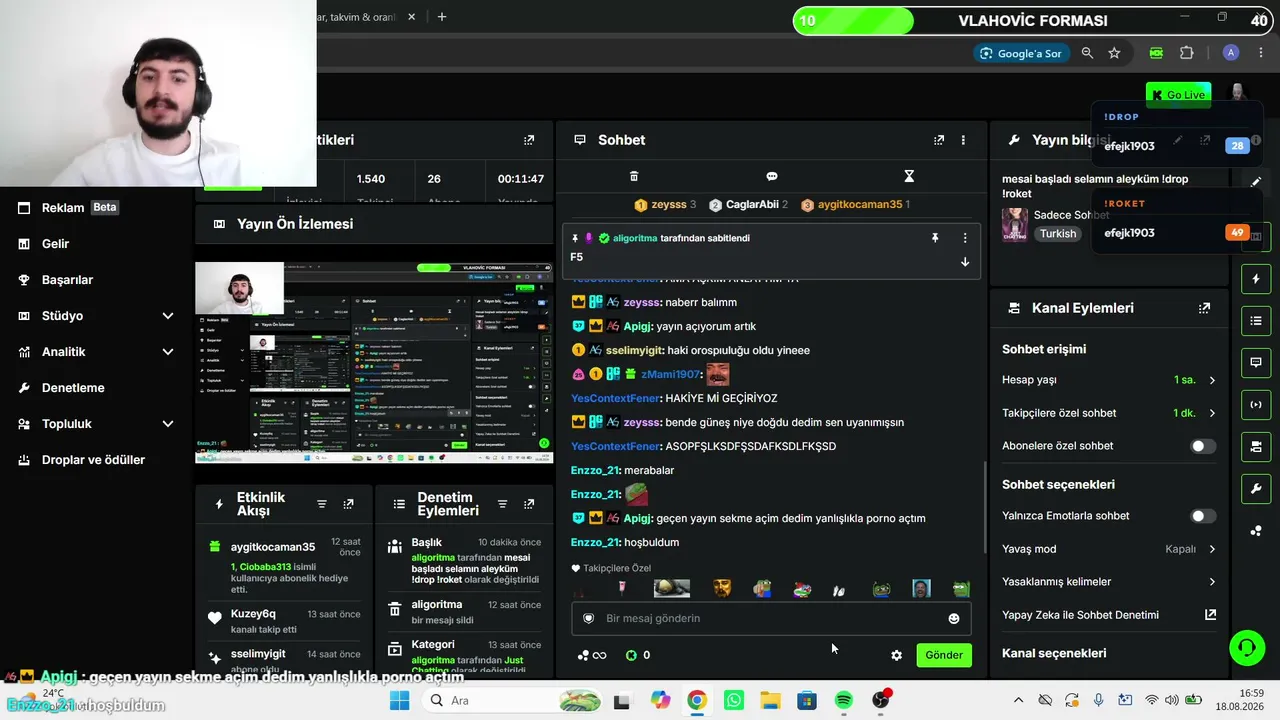1280x720 pixels.
Task: Pop out the Sohbet chat panel
Action: (x=939, y=140)
